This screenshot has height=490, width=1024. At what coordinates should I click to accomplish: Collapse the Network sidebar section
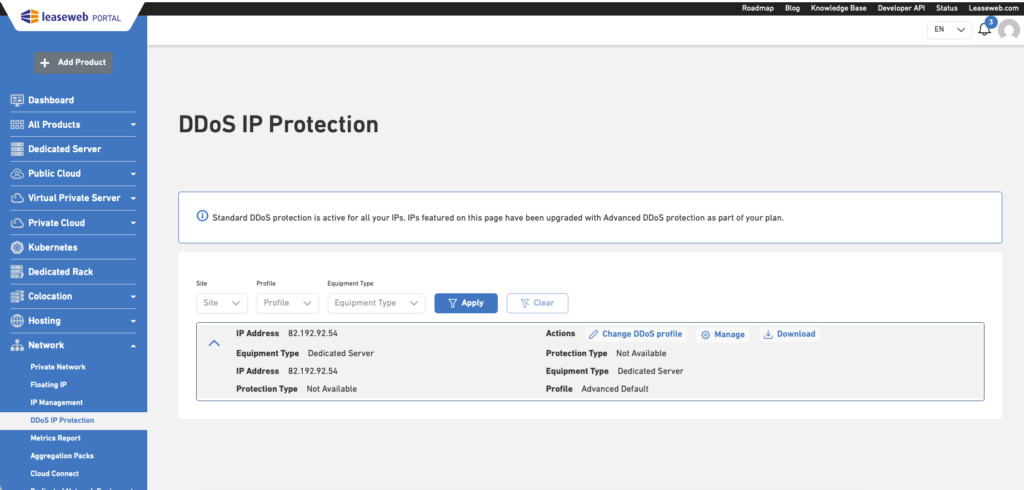pyautogui.click(x=133, y=345)
